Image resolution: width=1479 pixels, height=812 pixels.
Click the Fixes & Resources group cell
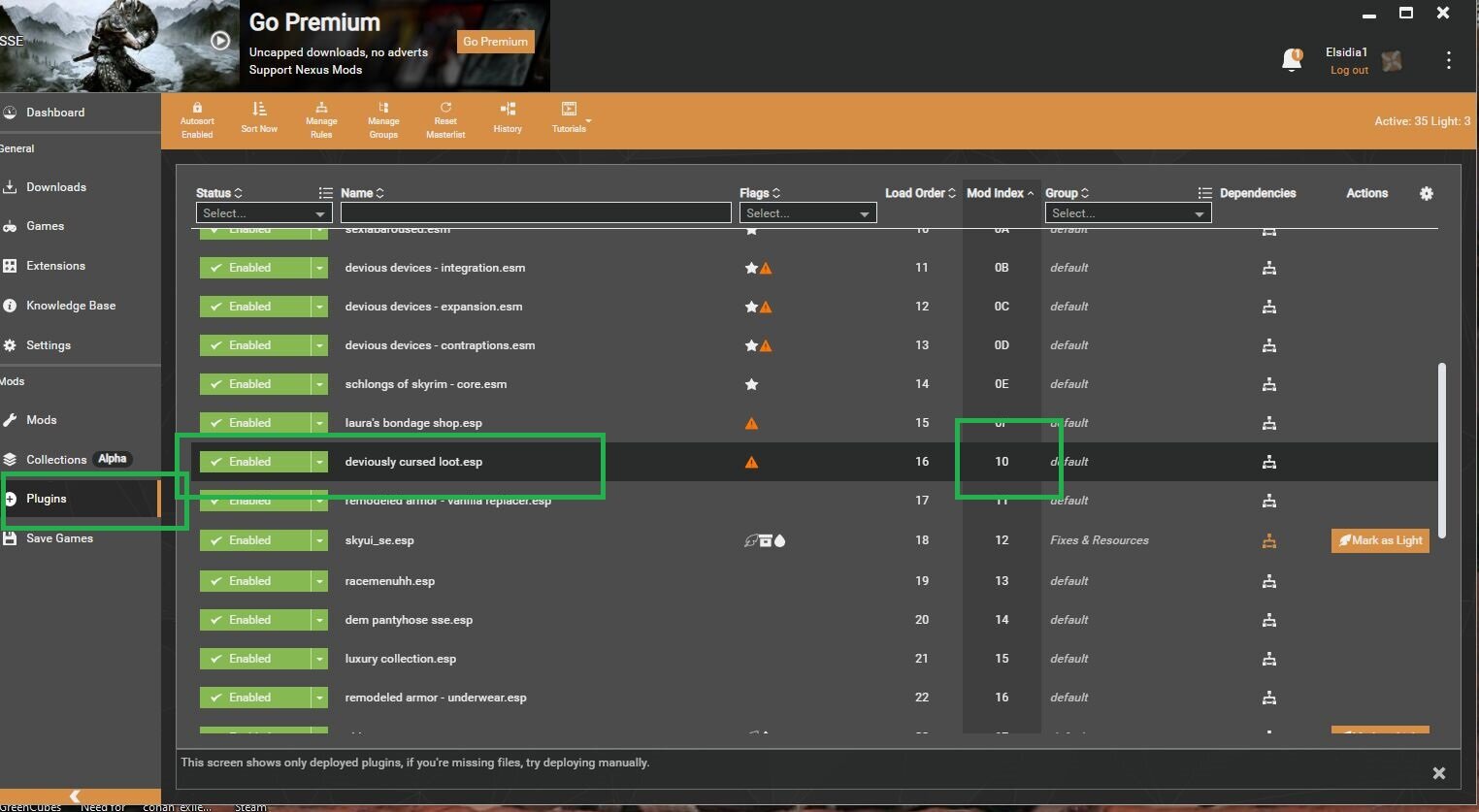[1099, 540]
